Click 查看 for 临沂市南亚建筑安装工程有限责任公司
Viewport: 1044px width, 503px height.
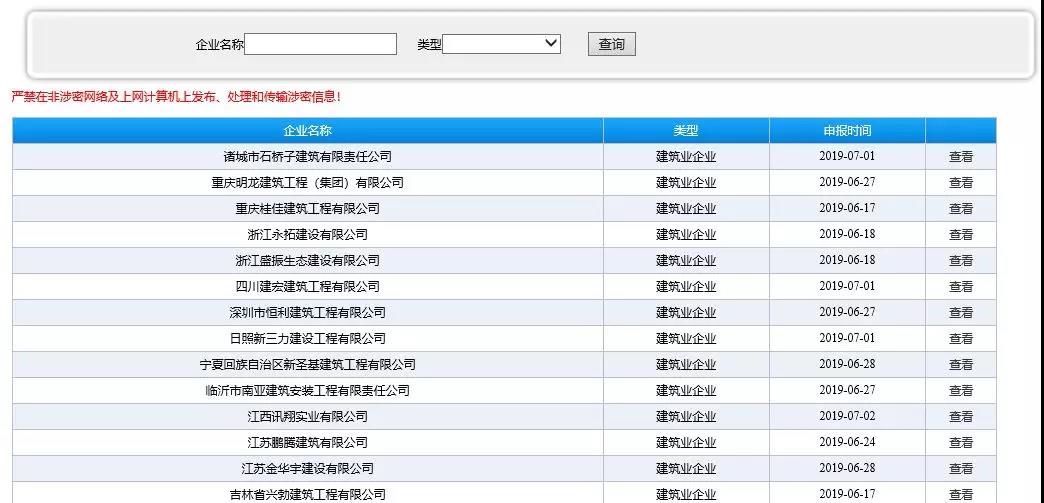point(960,391)
